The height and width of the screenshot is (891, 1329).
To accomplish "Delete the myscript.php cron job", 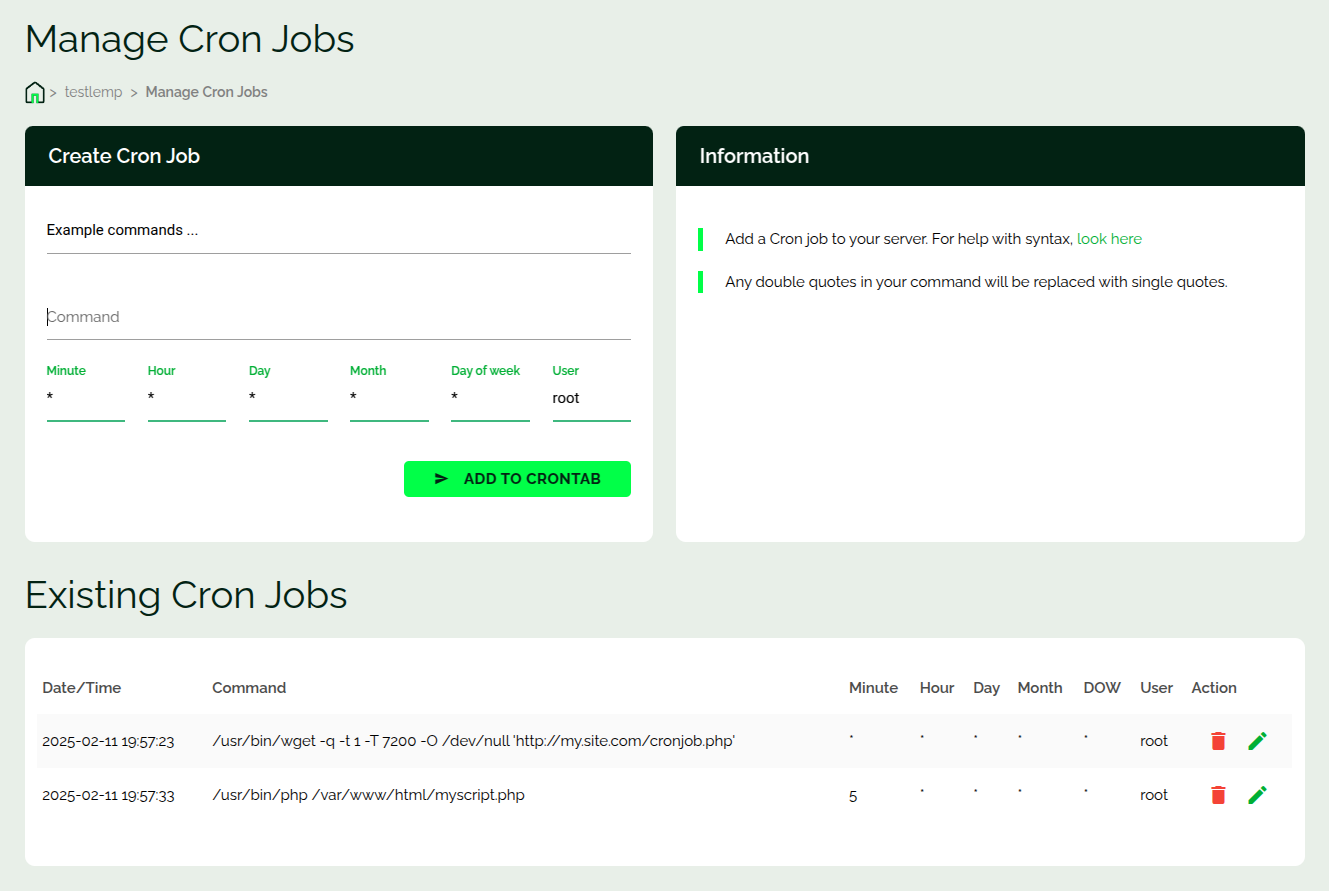I will [x=1218, y=795].
